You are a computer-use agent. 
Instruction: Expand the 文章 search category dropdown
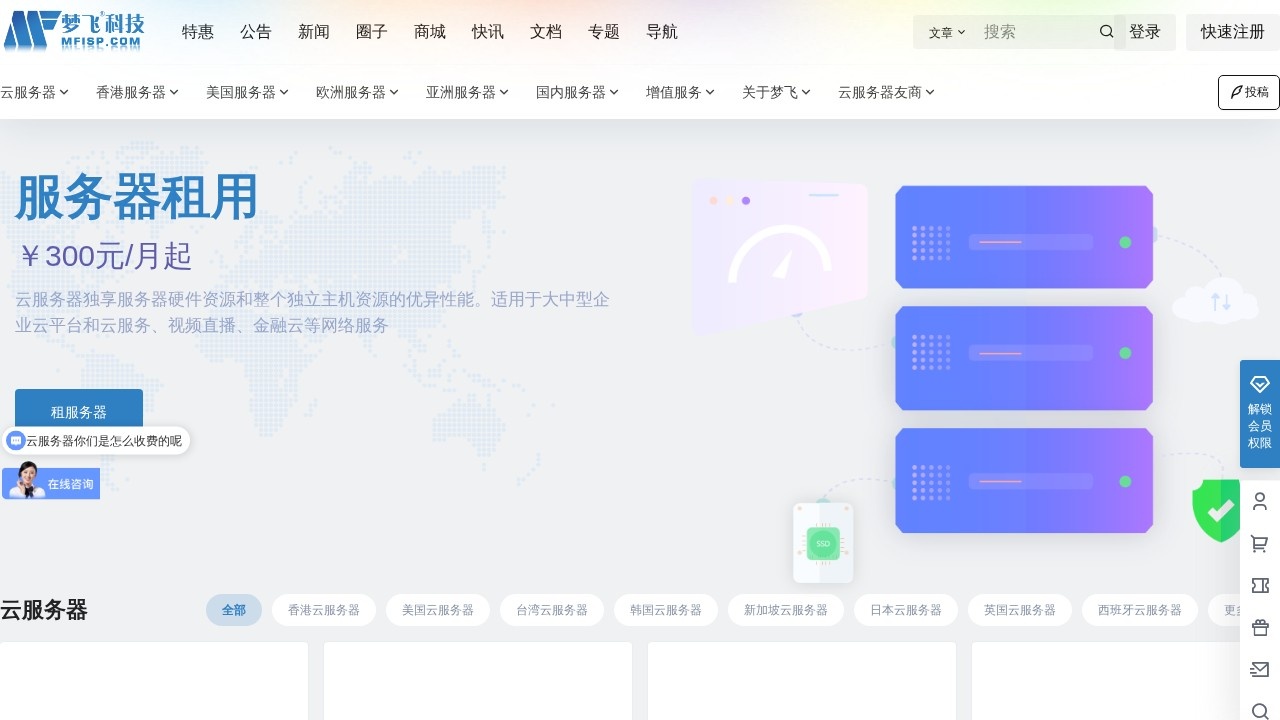tap(944, 31)
